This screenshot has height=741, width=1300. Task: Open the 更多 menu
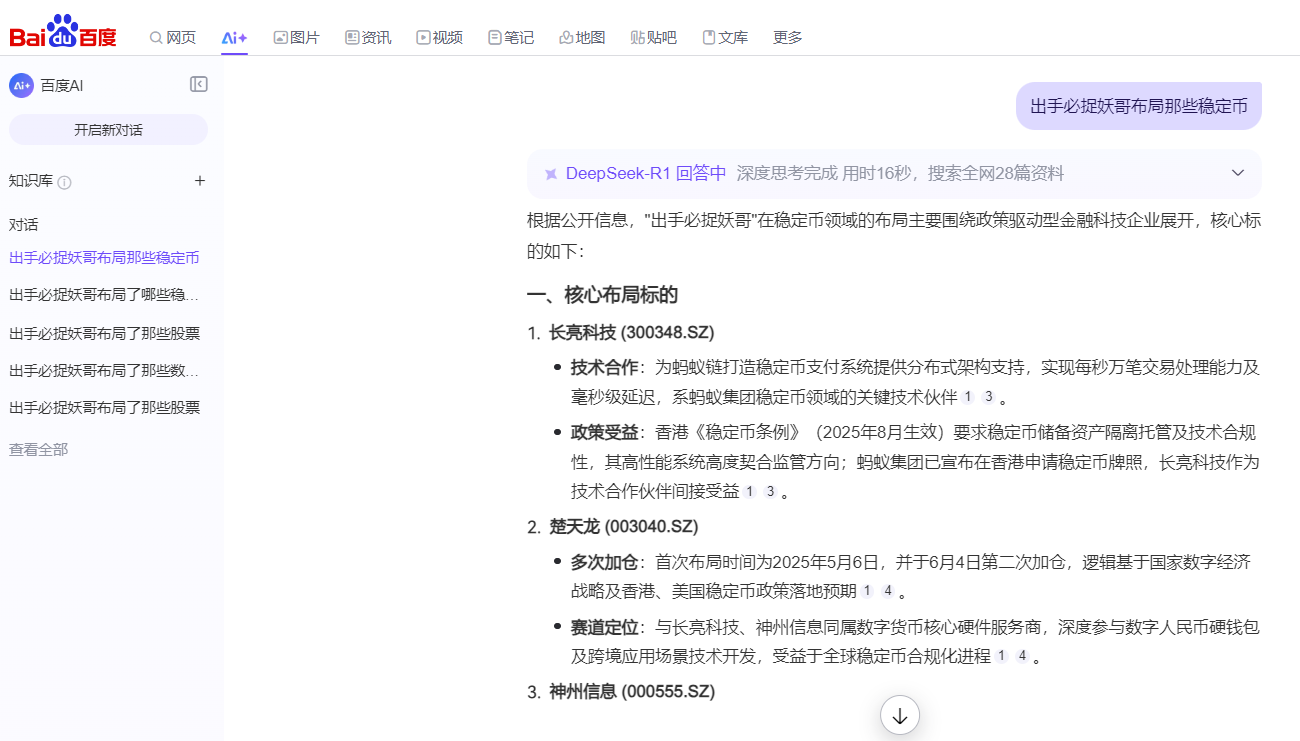click(788, 37)
